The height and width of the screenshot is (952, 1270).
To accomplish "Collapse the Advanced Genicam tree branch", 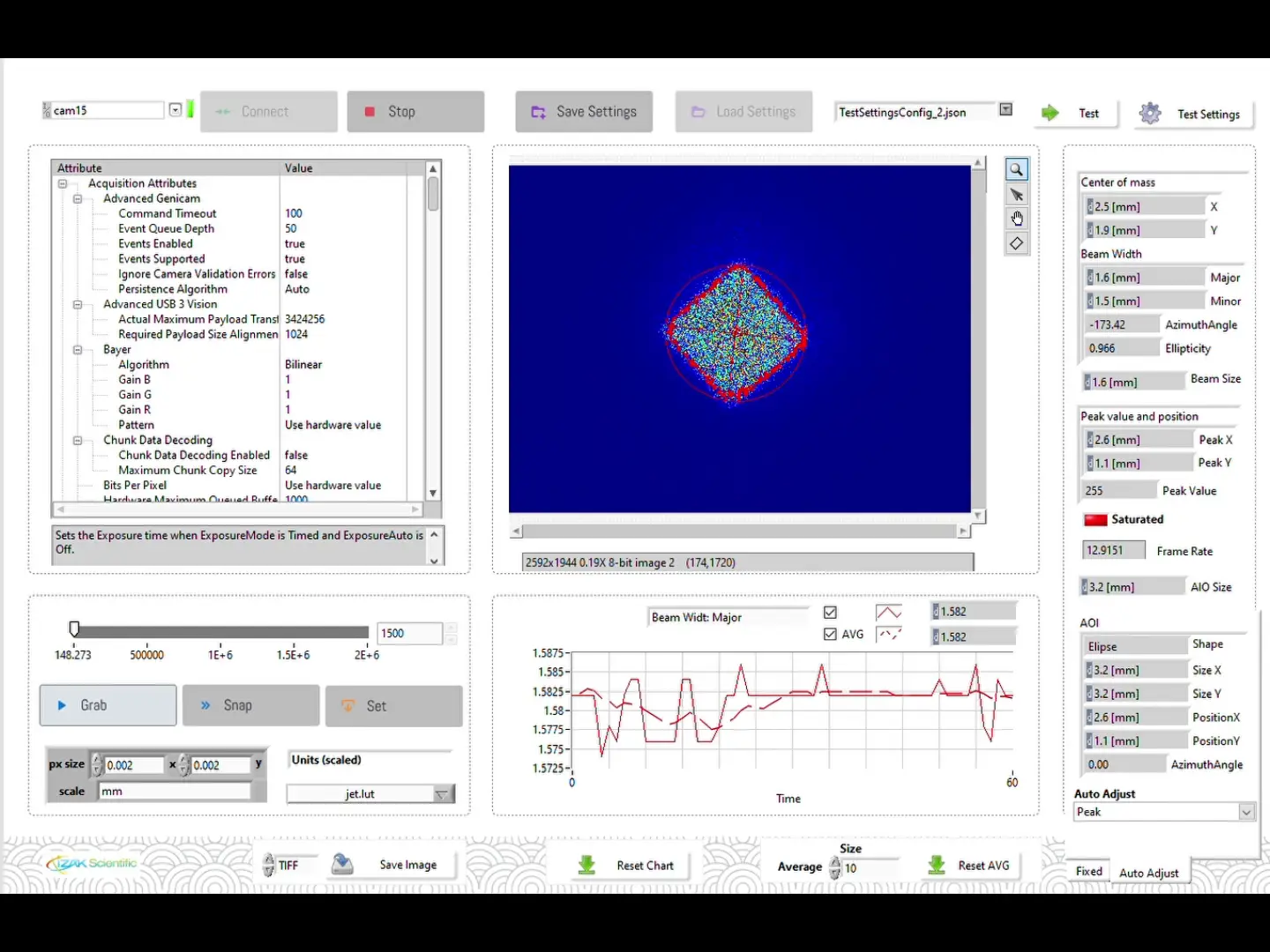I will pyautogui.click(x=78, y=198).
